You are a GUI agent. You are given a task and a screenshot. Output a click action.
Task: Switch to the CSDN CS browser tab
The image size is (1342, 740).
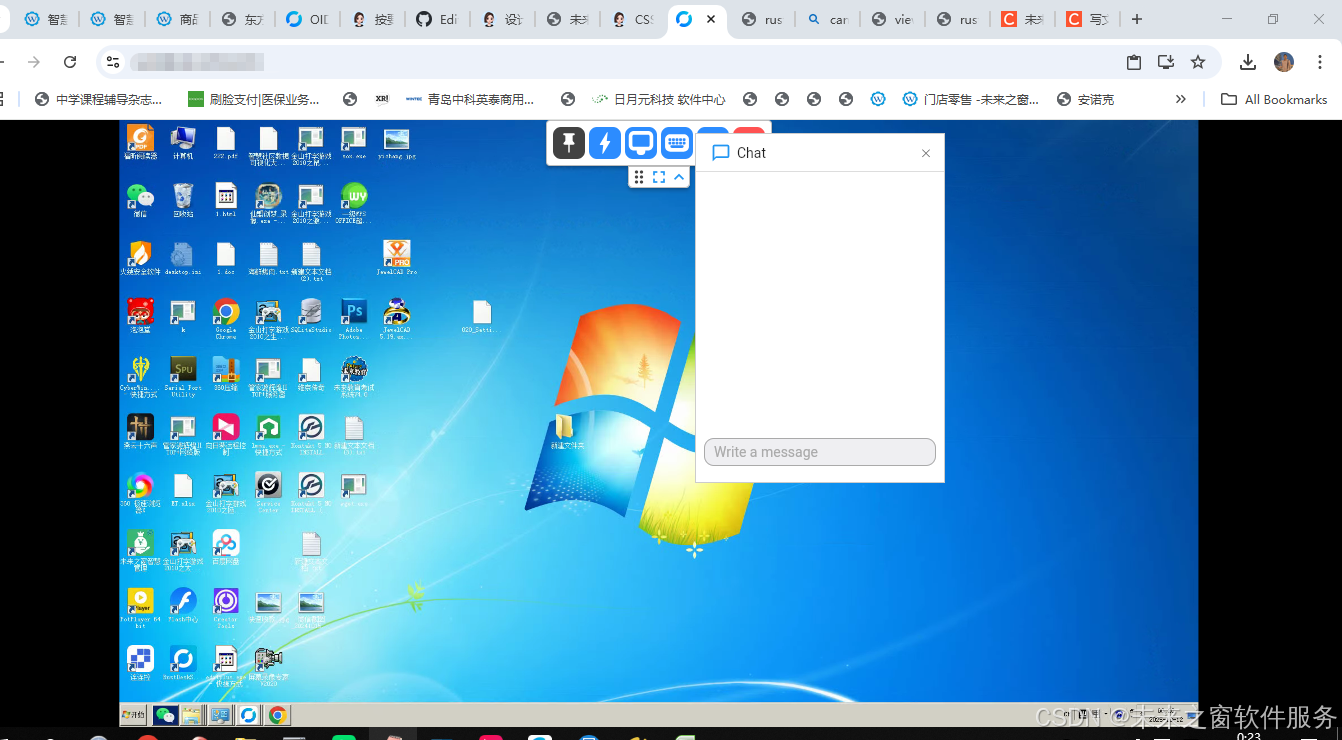tap(632, 19)
